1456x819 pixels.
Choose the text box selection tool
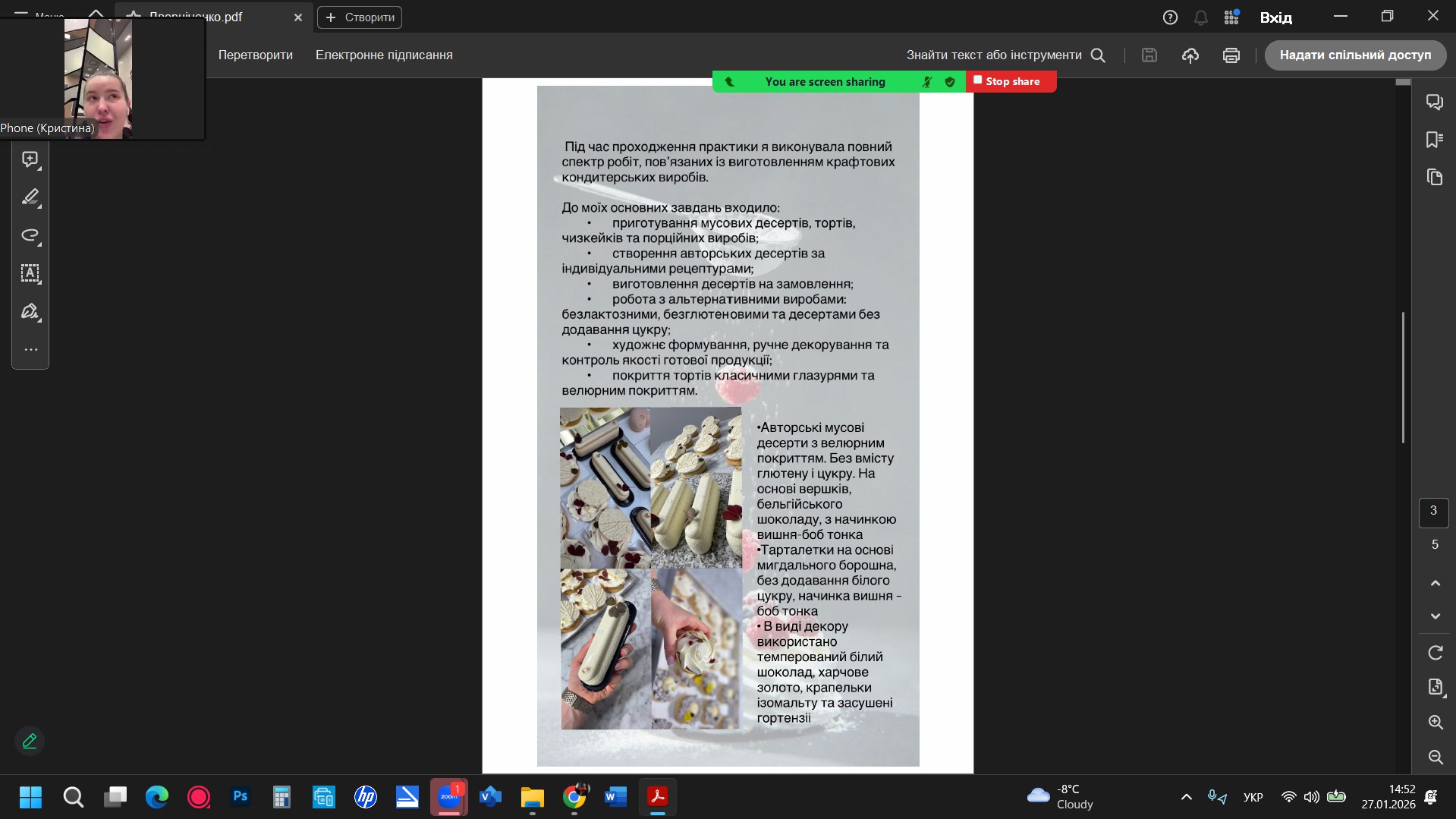(x=30, y=273)
